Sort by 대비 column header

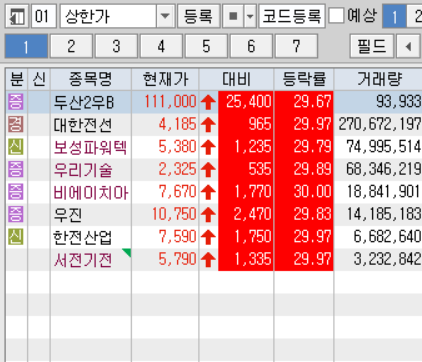[236, 79]
